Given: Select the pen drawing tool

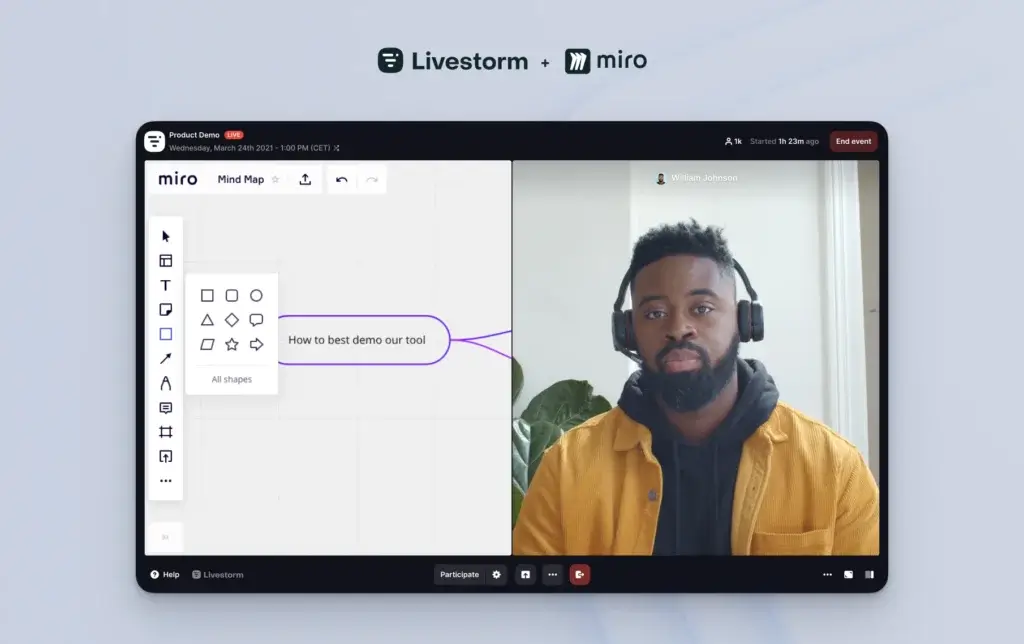Looking at the screenshot, I should pos(166,383).
